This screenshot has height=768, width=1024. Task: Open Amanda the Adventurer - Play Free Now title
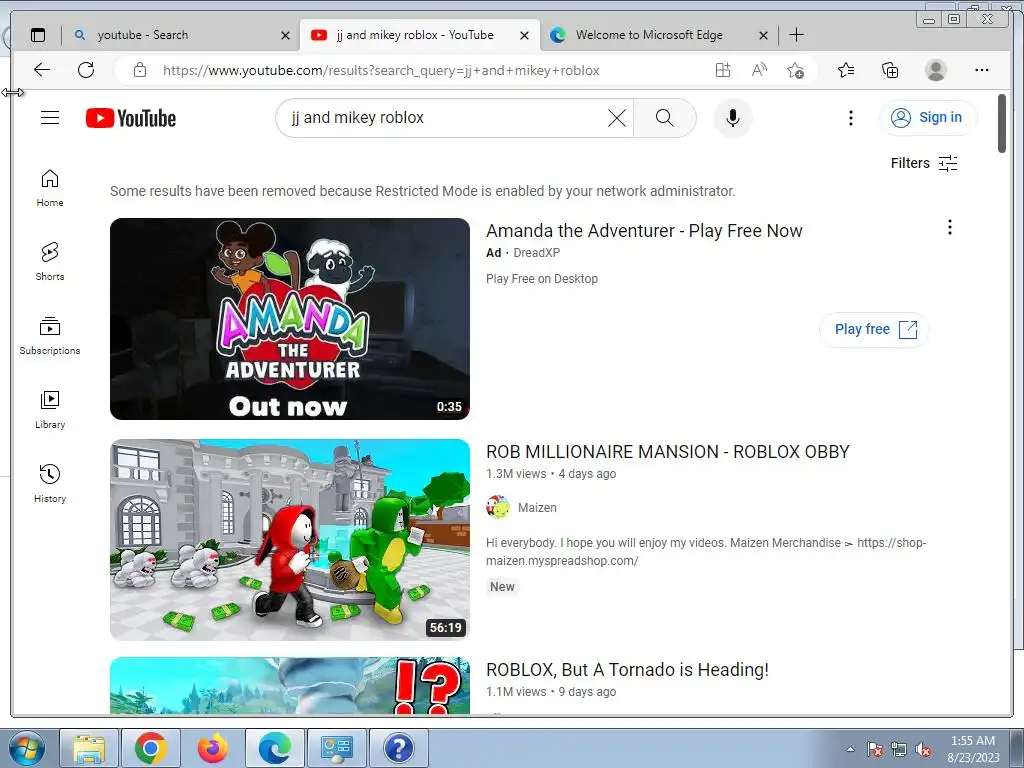click(x=644, y=231)
